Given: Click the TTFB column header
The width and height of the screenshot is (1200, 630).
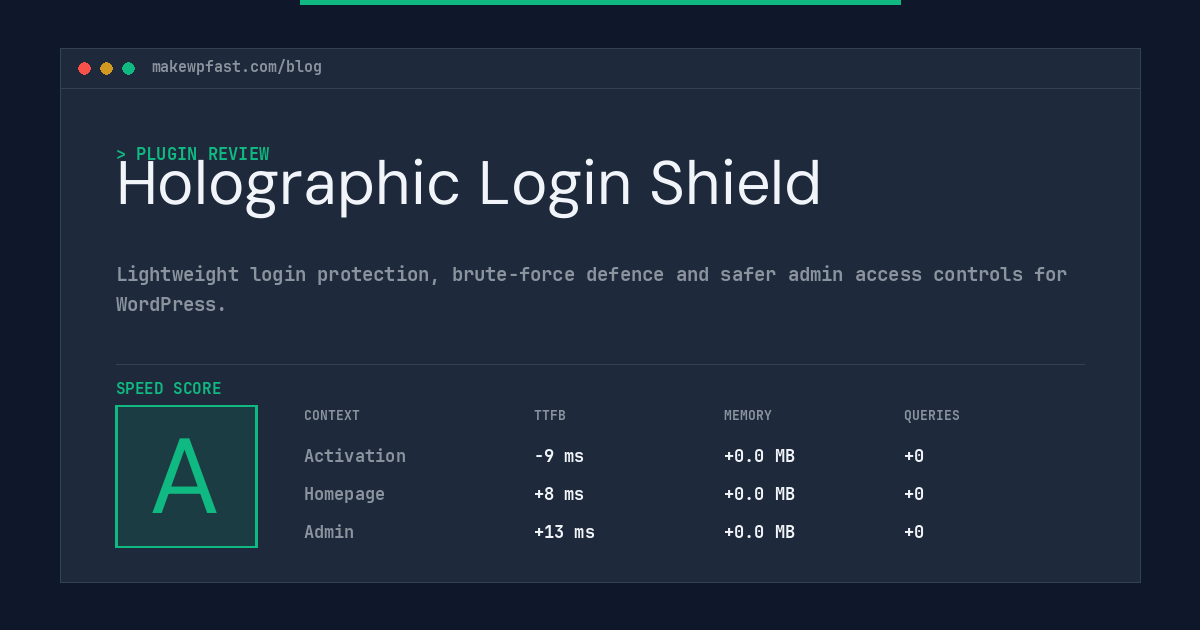Looking at the screenshot, I should point(550,416).
